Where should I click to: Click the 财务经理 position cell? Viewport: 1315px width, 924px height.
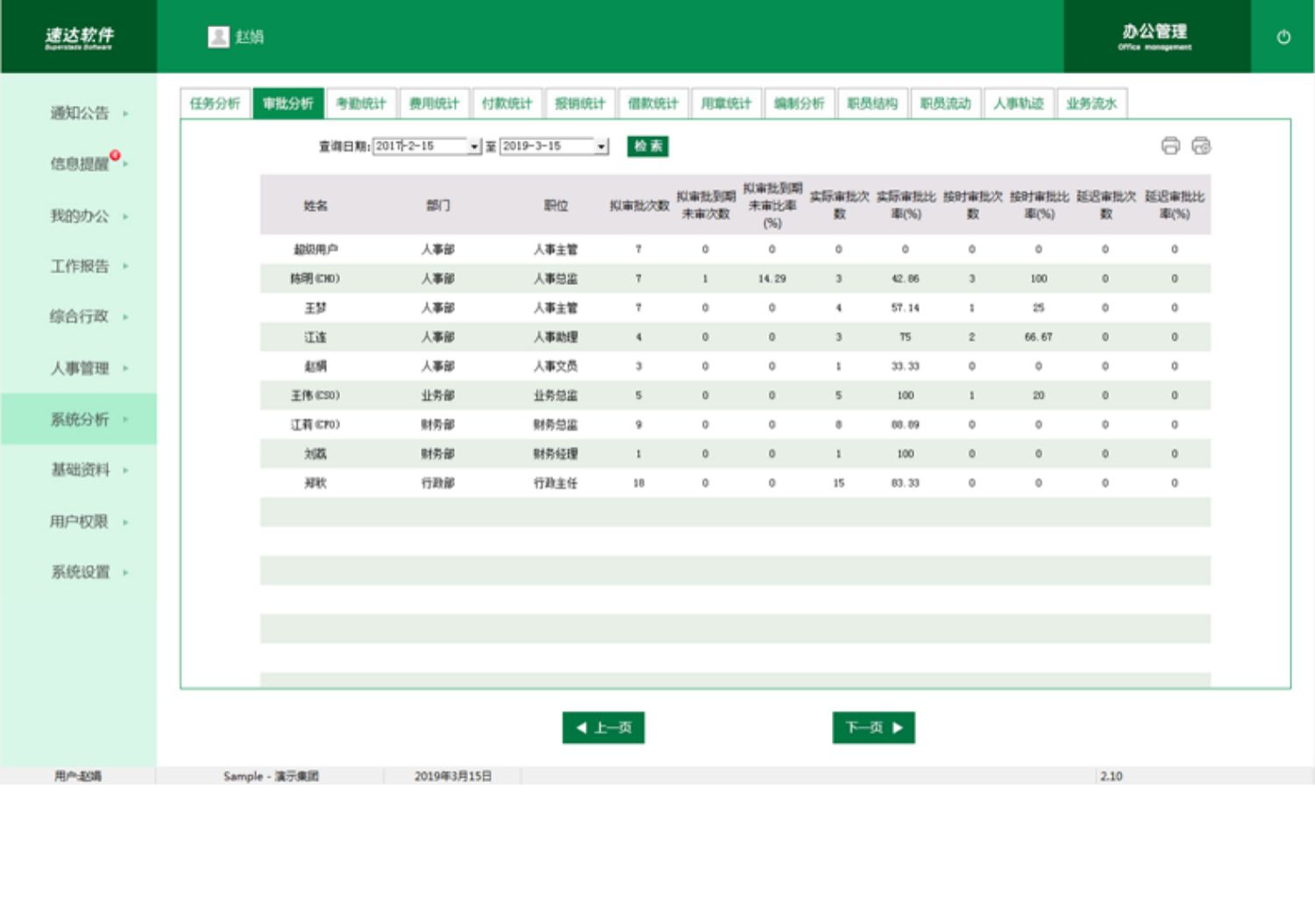pos(556,454)
